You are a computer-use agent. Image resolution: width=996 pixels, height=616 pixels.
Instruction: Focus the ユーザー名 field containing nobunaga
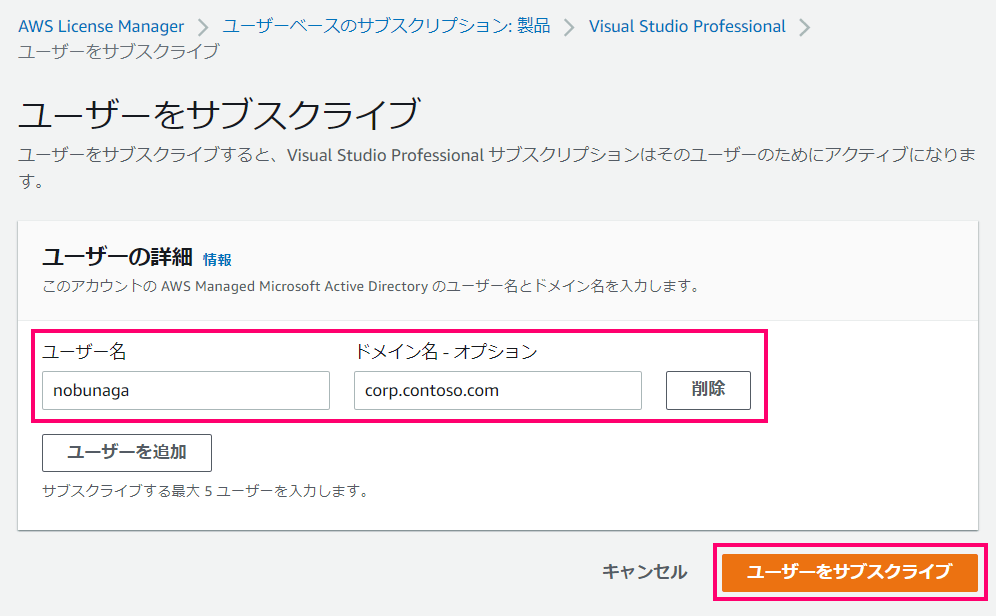click(185, 391)
